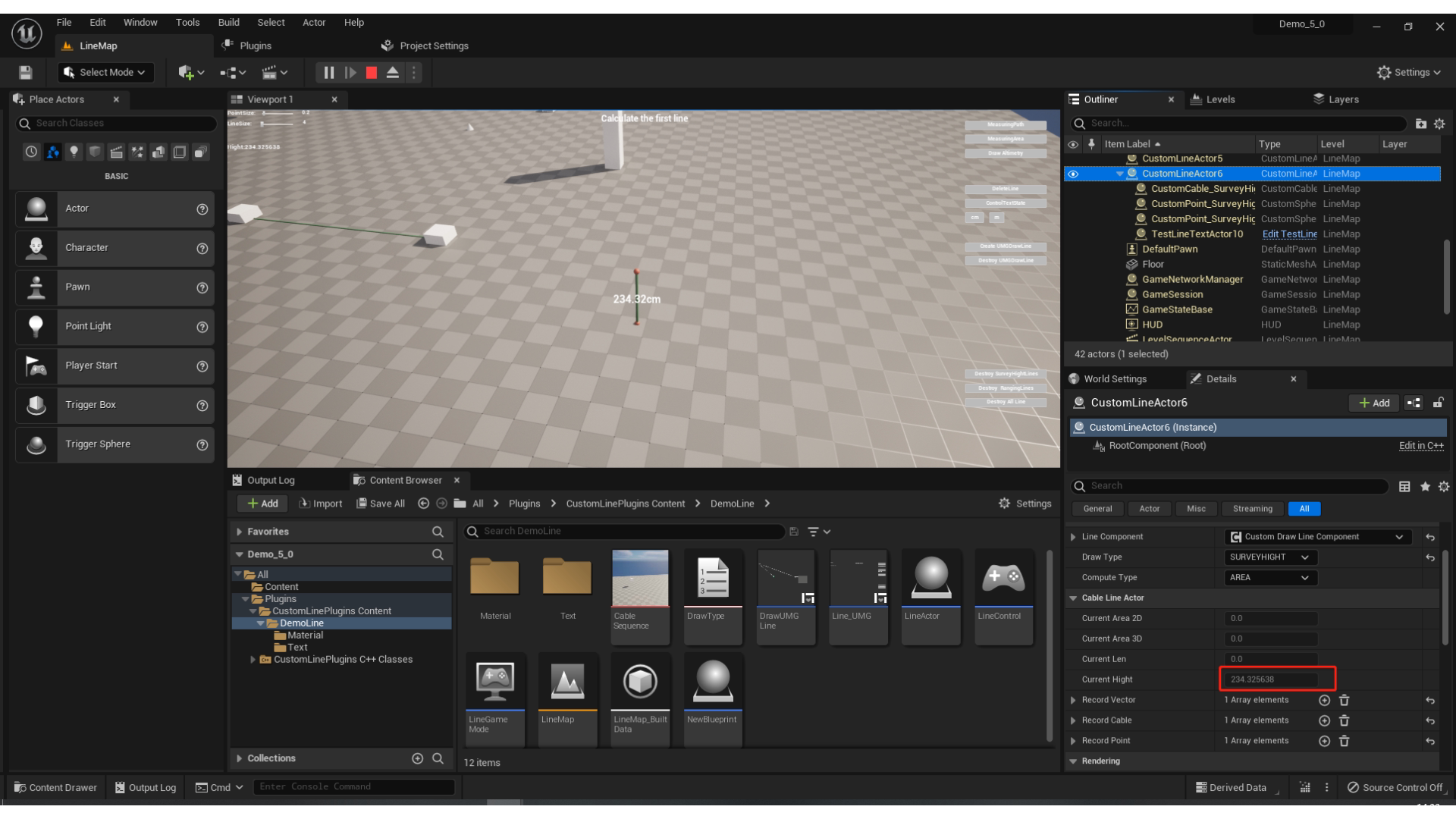Image resolution: width=1456 pixels, height=819 pixels.
Task: Click Import in the Content Browser
Action: coord(321,504)
